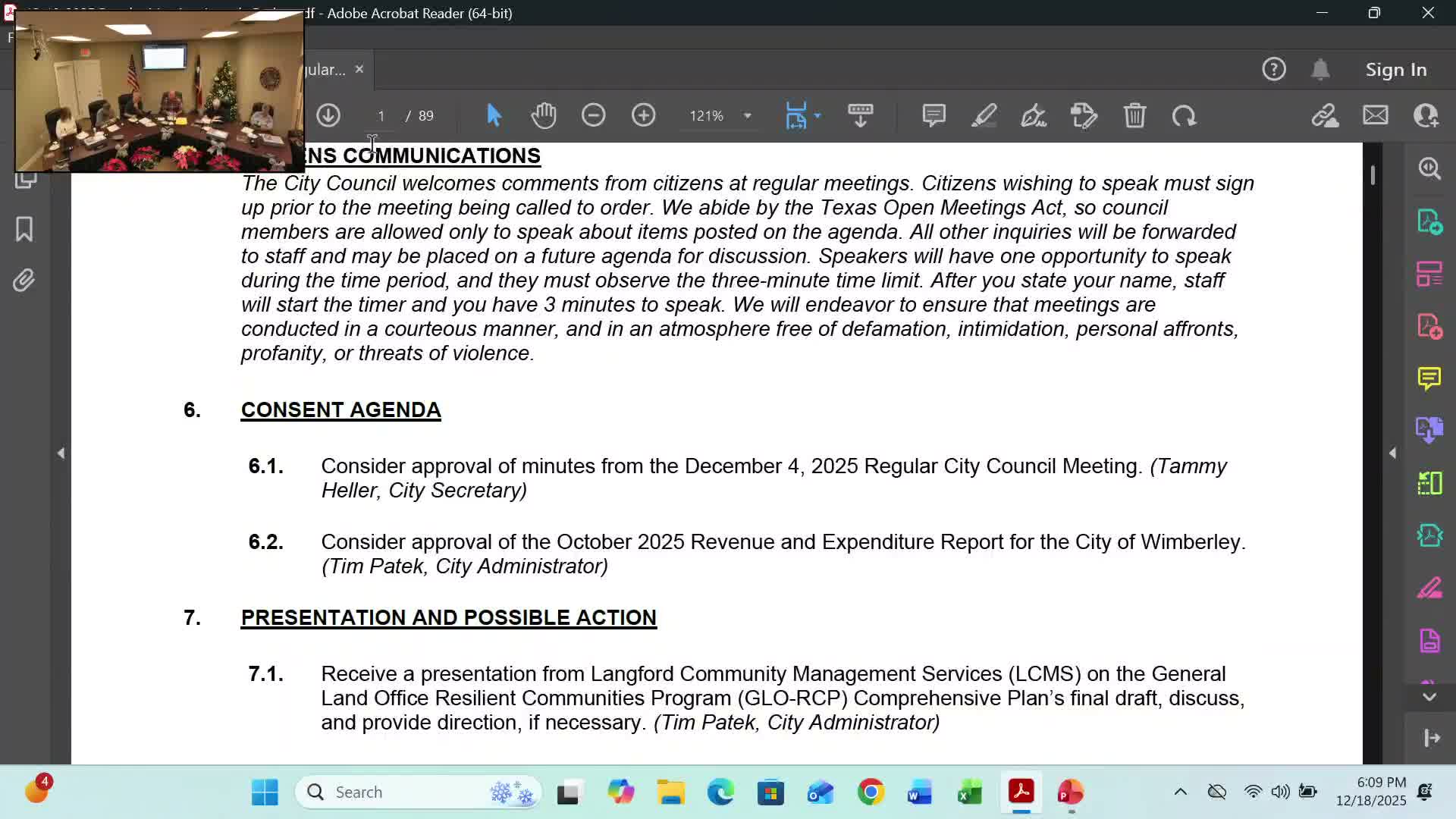Click the zoom out minus icon
This screenshot has height=819, width=1456.
tap(593, 116)
